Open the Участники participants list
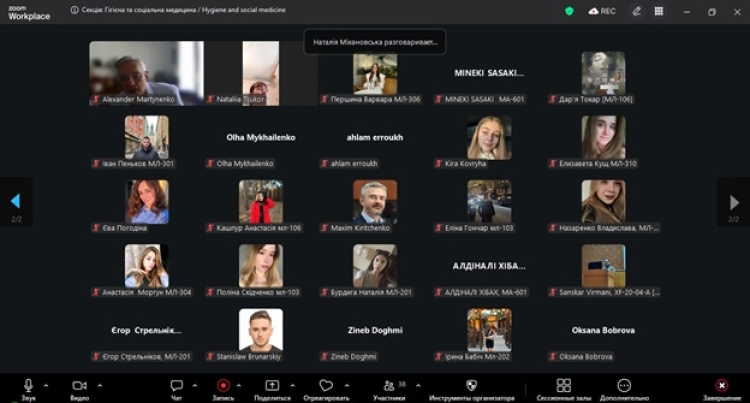Image resolution: width=750 pixels, height=403 pixels. tap(388, 386)
